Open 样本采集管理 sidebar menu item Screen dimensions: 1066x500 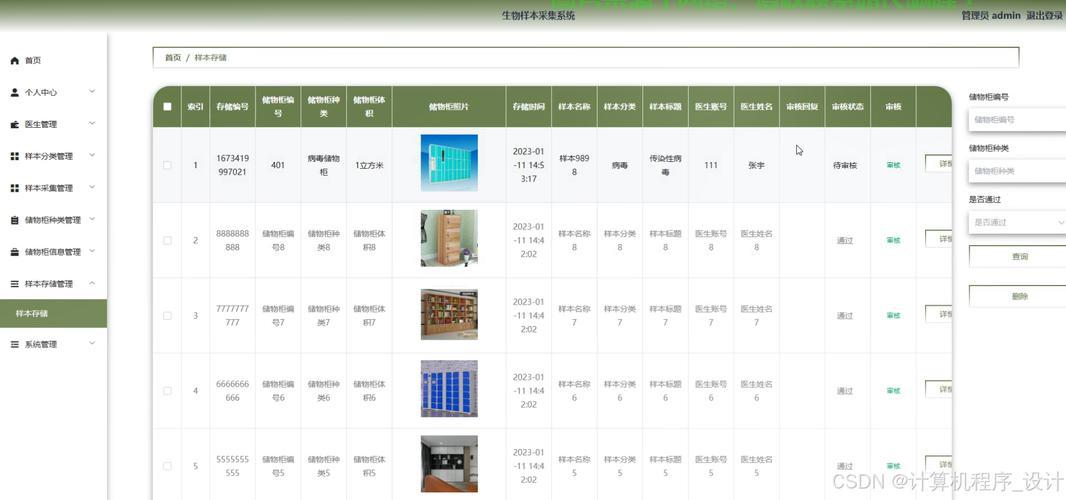pyautogui.click(x=53, y=188)
